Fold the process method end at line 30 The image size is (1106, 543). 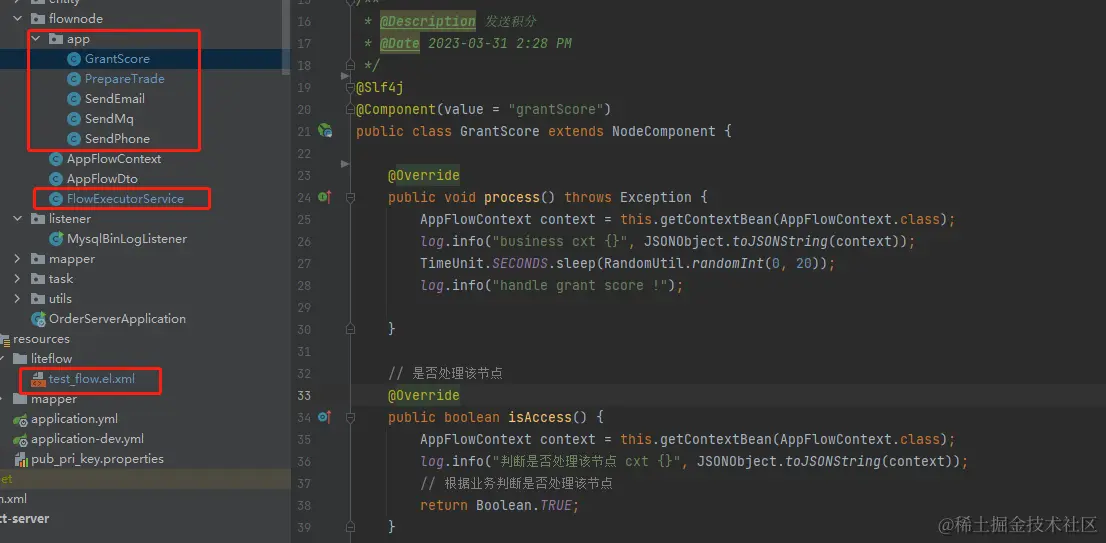(350, 329)
